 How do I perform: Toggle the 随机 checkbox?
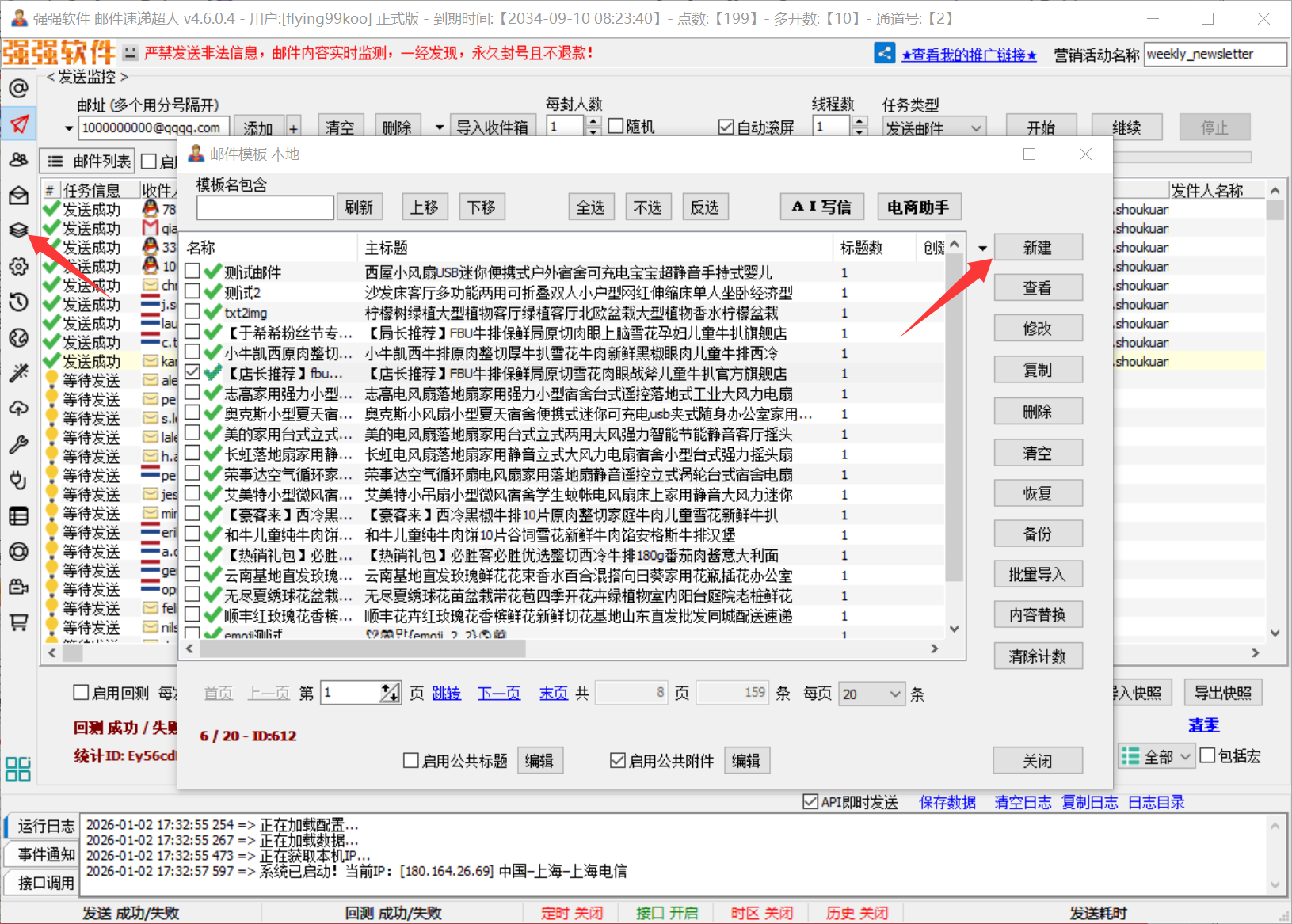(x=616, y=127)
